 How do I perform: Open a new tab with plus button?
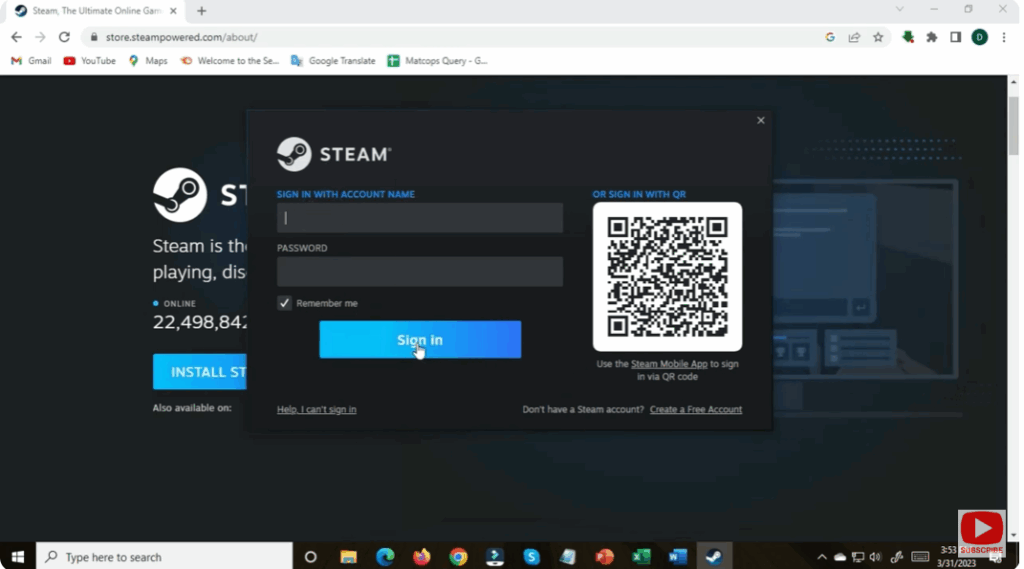point(202,10)
